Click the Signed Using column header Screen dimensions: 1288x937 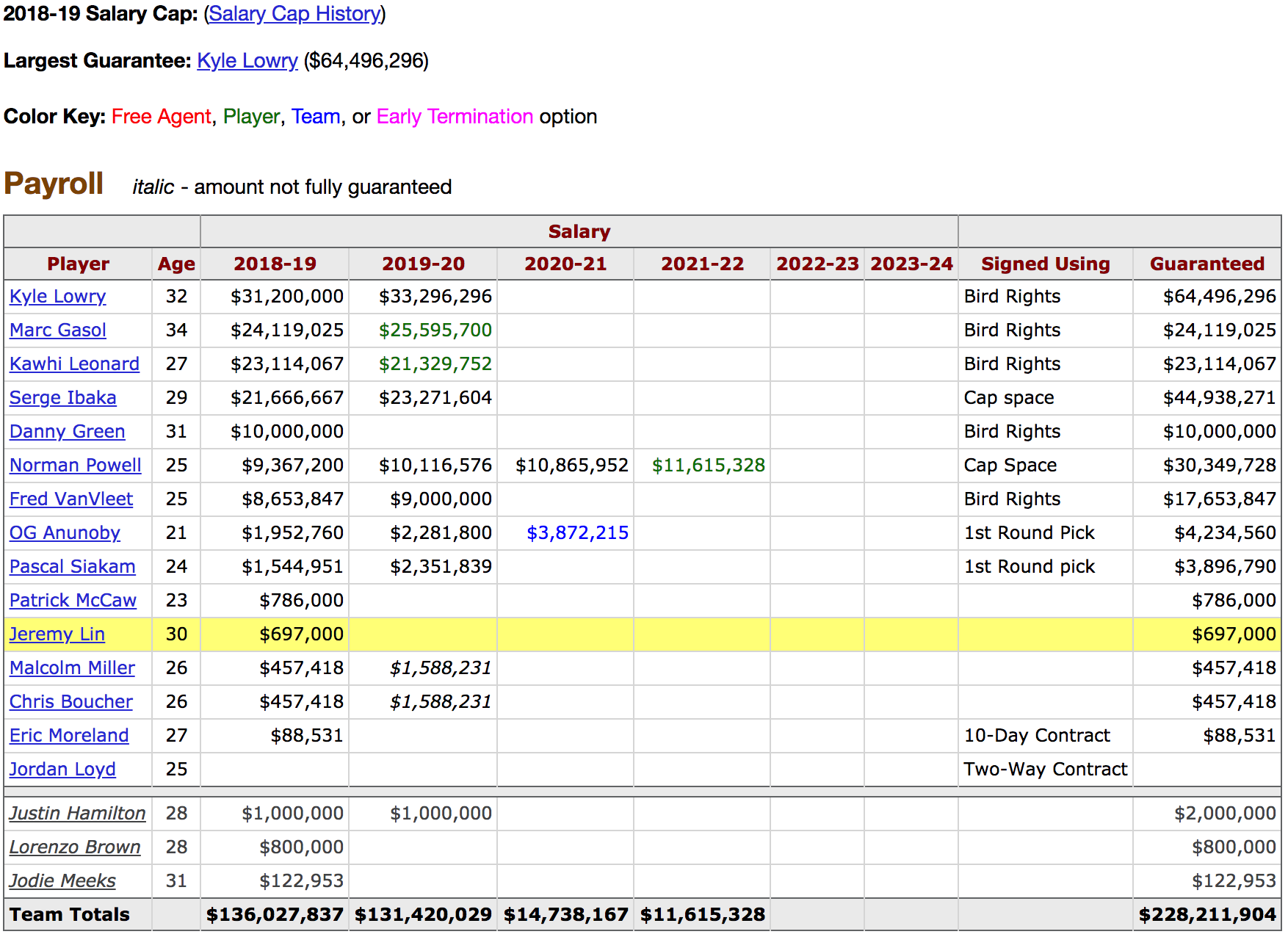[1046, 264]
